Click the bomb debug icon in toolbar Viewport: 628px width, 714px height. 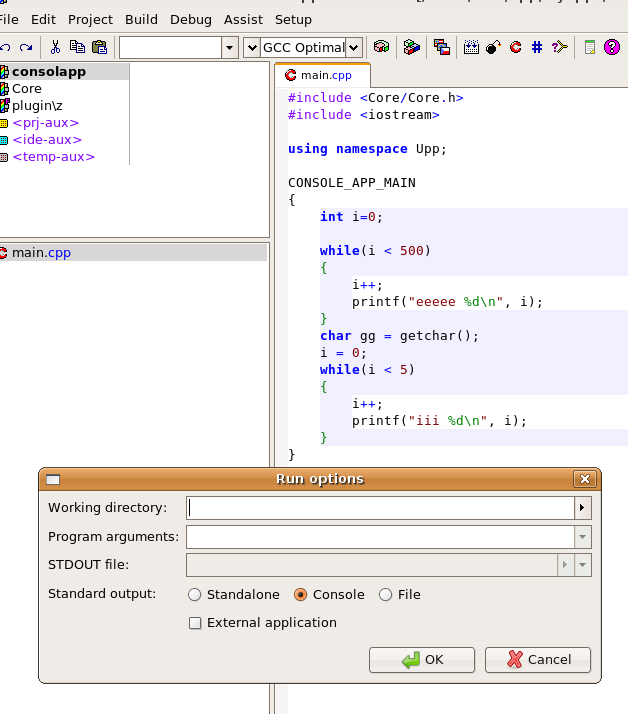[493, 47]
